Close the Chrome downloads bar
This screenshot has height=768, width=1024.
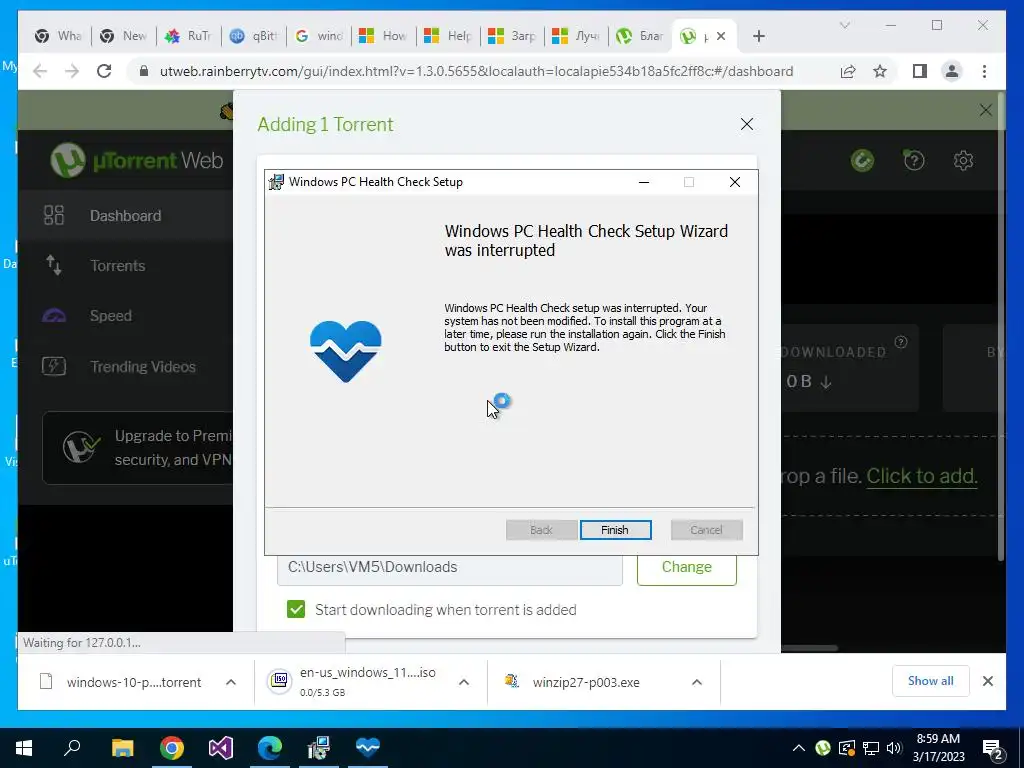pyautogui.click(x=987, y=681)
